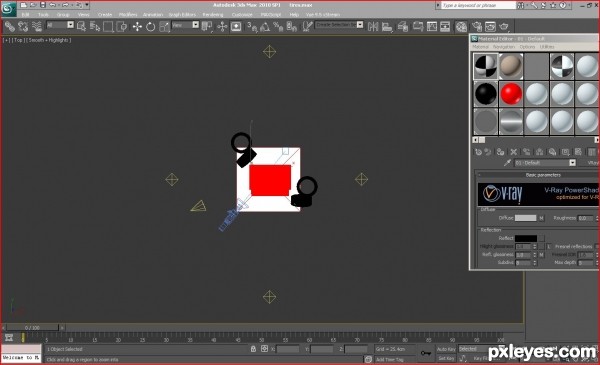Open the Layer Manager
The height and width of the screenshot is (365, 600).
click(403, 26)
